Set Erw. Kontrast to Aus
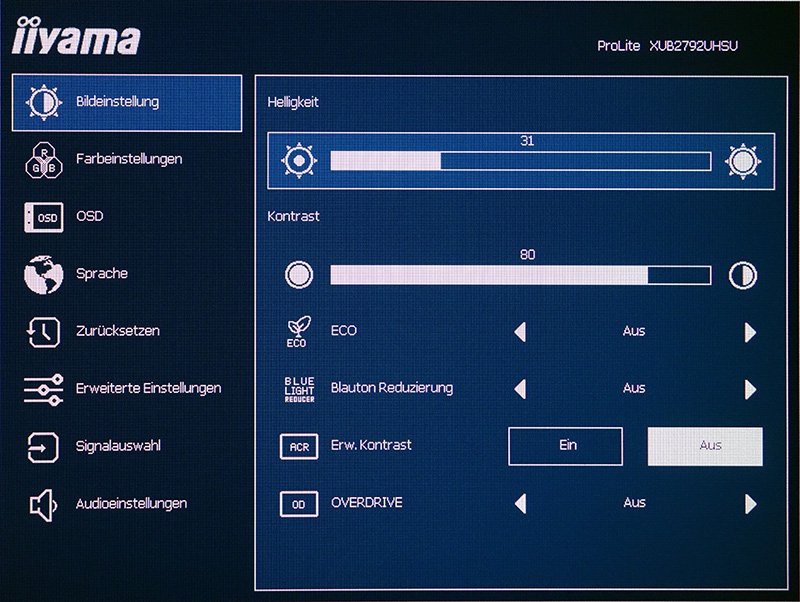The width and height of the screenshot is (800, 602). (705, 446)
